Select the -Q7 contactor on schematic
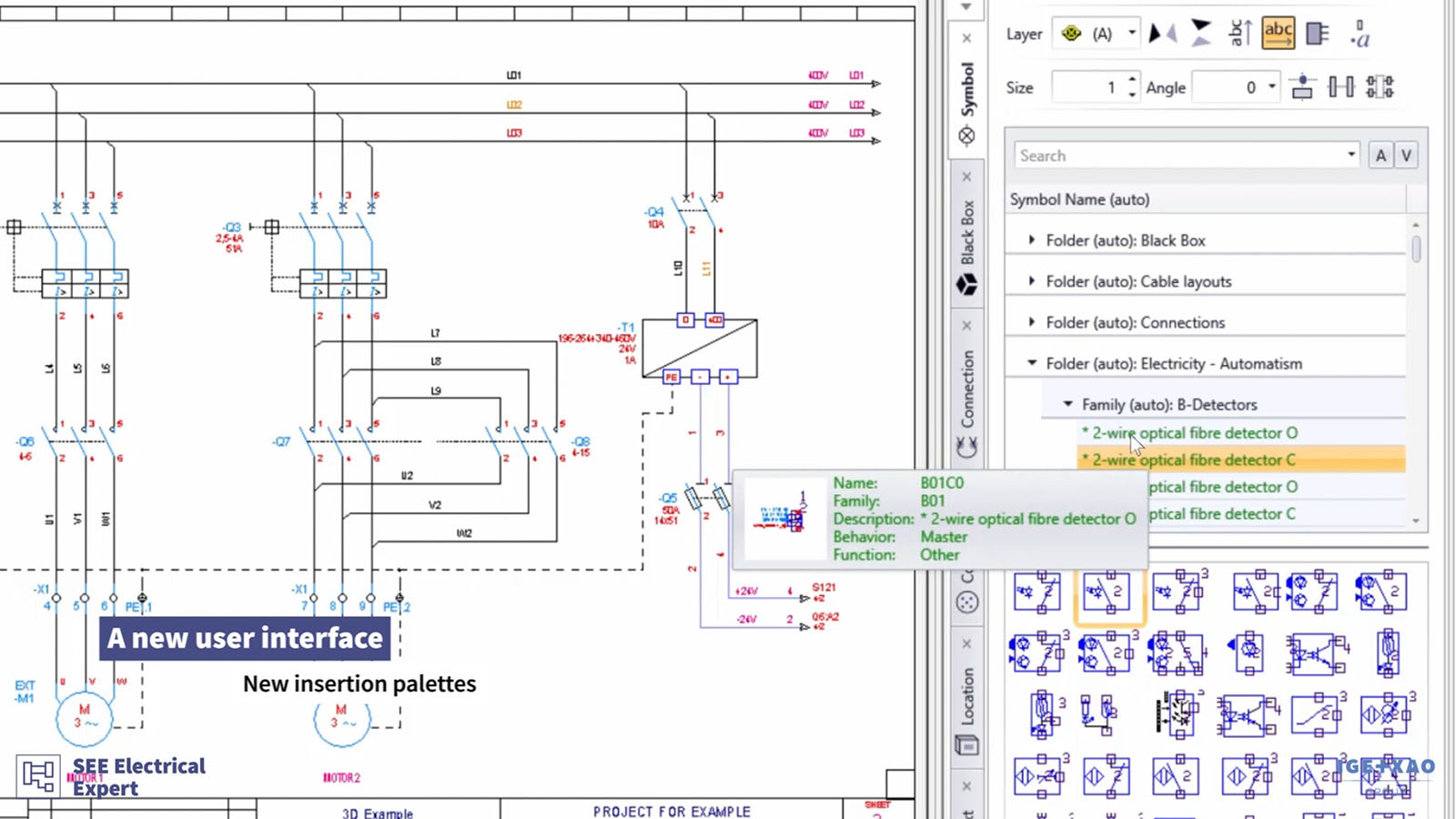Screen dimensions: 1456x819 342,442
